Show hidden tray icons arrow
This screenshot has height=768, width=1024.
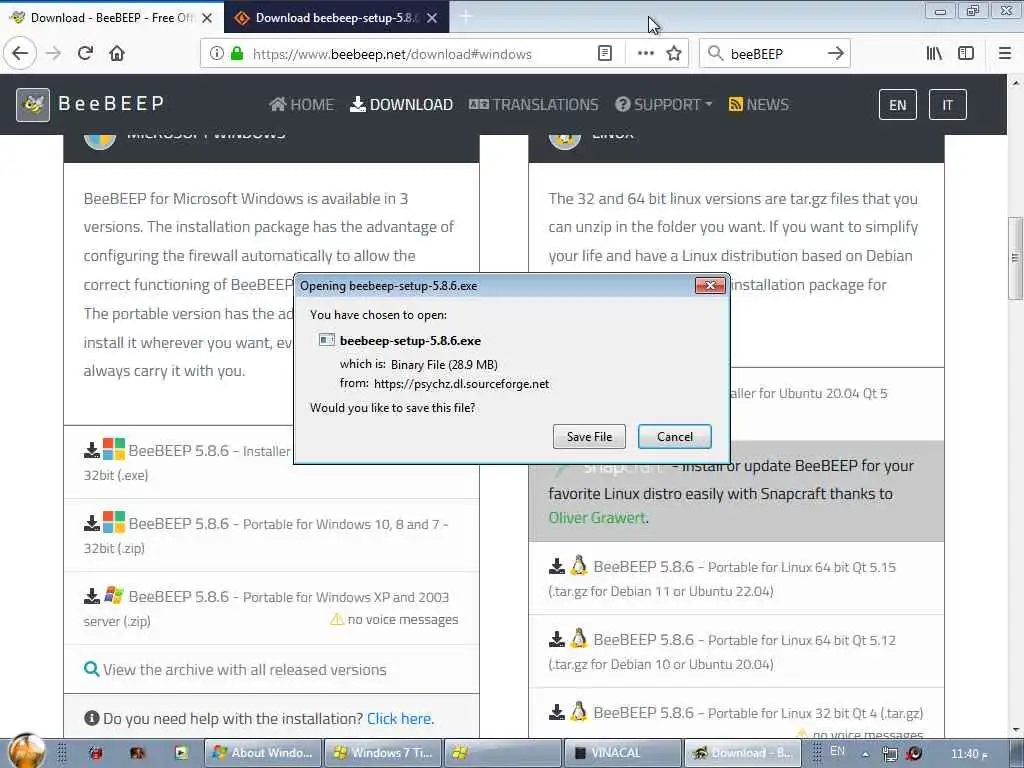point(865,754)
